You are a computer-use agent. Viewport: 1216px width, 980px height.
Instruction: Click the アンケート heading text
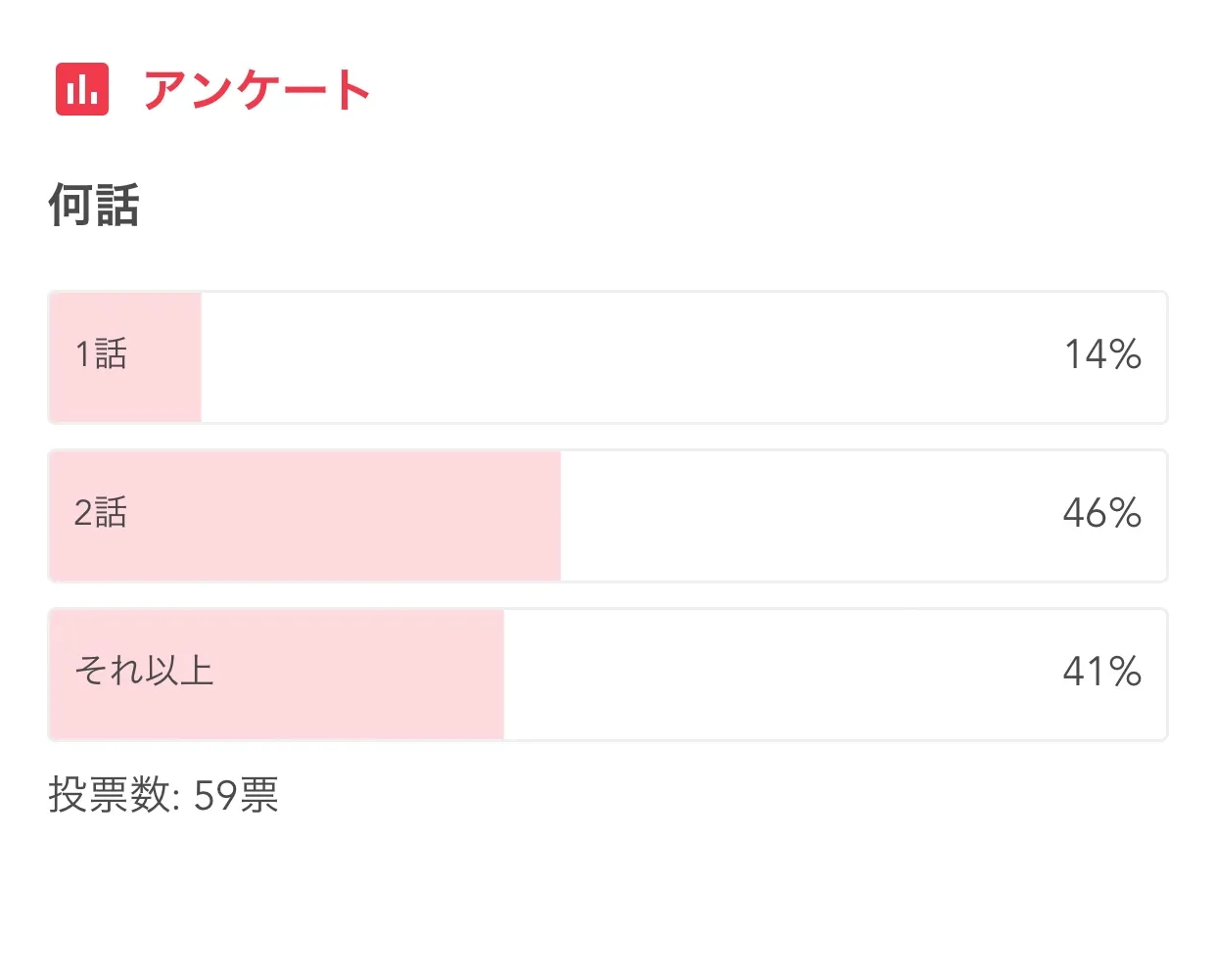[257, 90]
